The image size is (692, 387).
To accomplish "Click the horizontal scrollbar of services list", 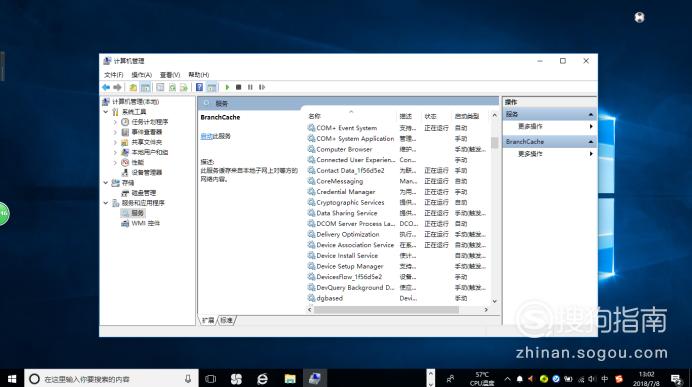I will pos(397,310).
